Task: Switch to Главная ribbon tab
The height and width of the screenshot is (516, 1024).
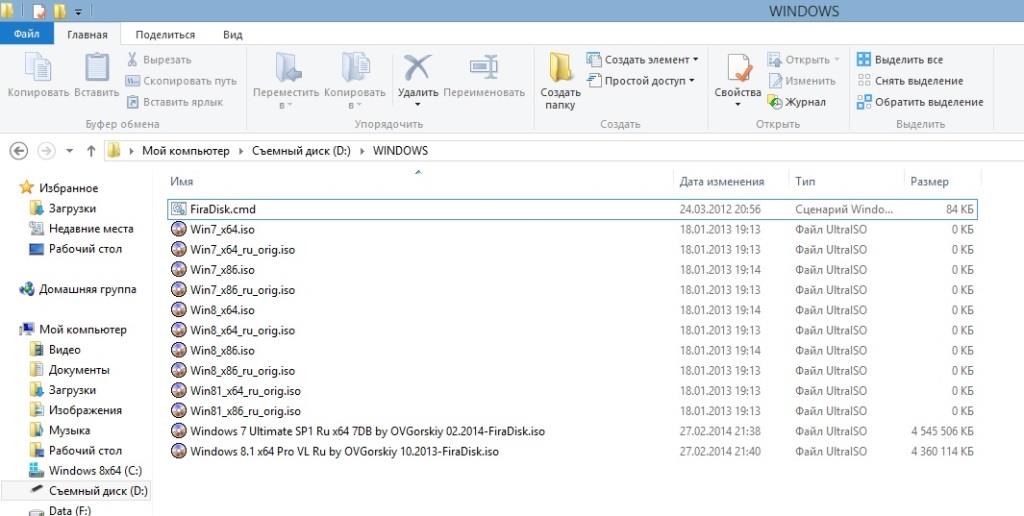Action: click(x=87, y=35)
